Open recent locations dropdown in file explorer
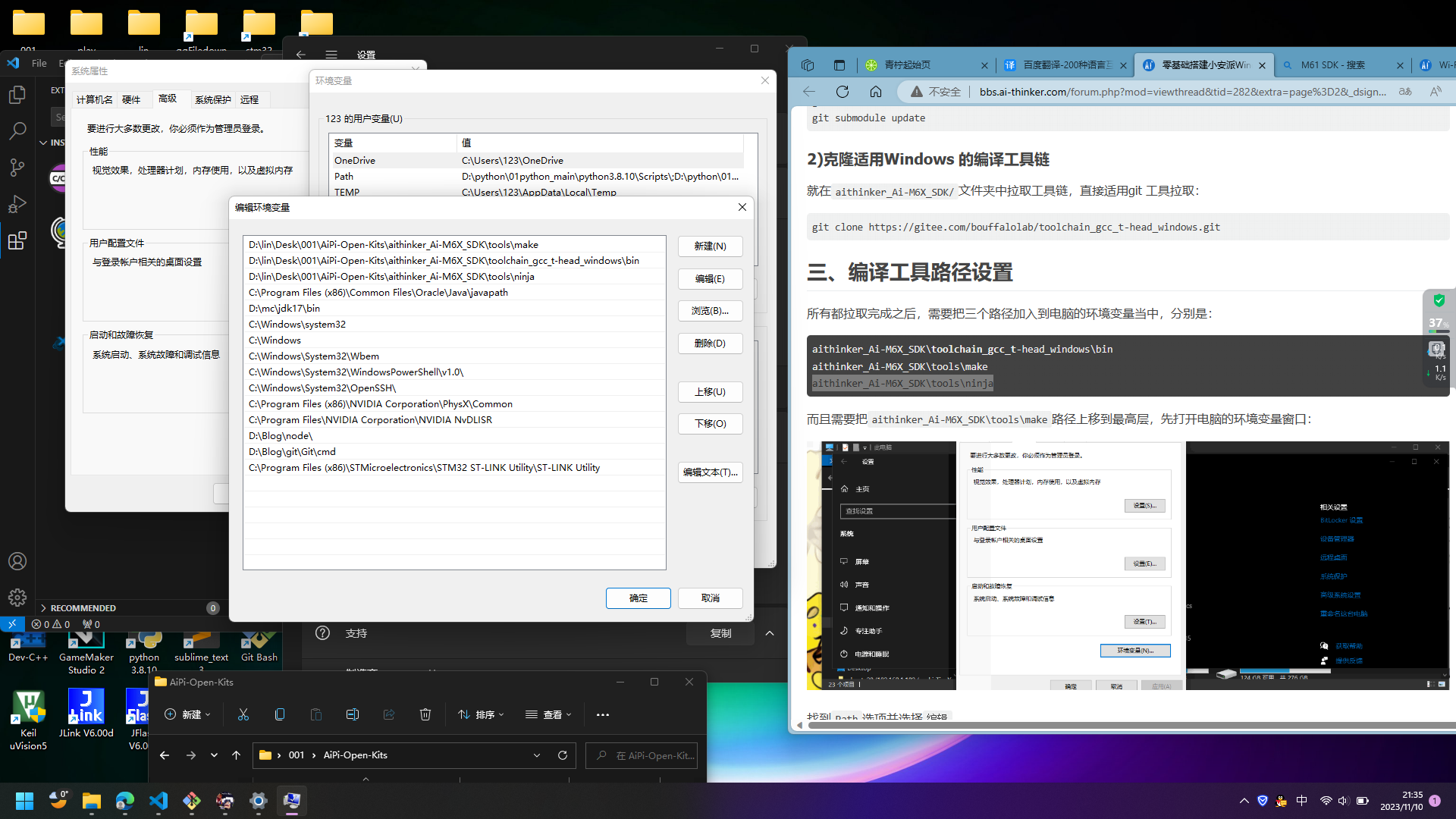The width and height of the screenshot is (1456, 819). pos(214,755)
